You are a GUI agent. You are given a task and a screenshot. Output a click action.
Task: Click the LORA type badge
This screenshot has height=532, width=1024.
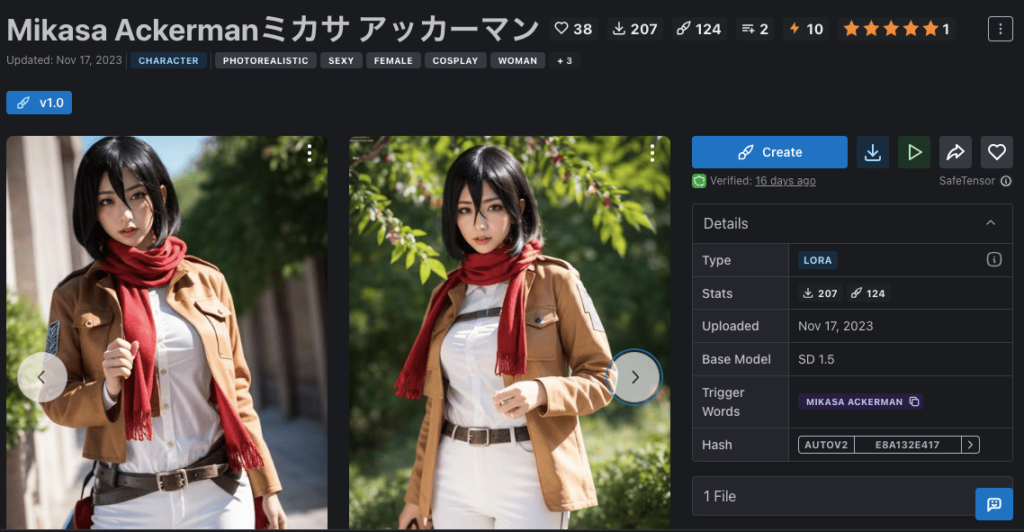pyautogui.click(x=818, y=260)
